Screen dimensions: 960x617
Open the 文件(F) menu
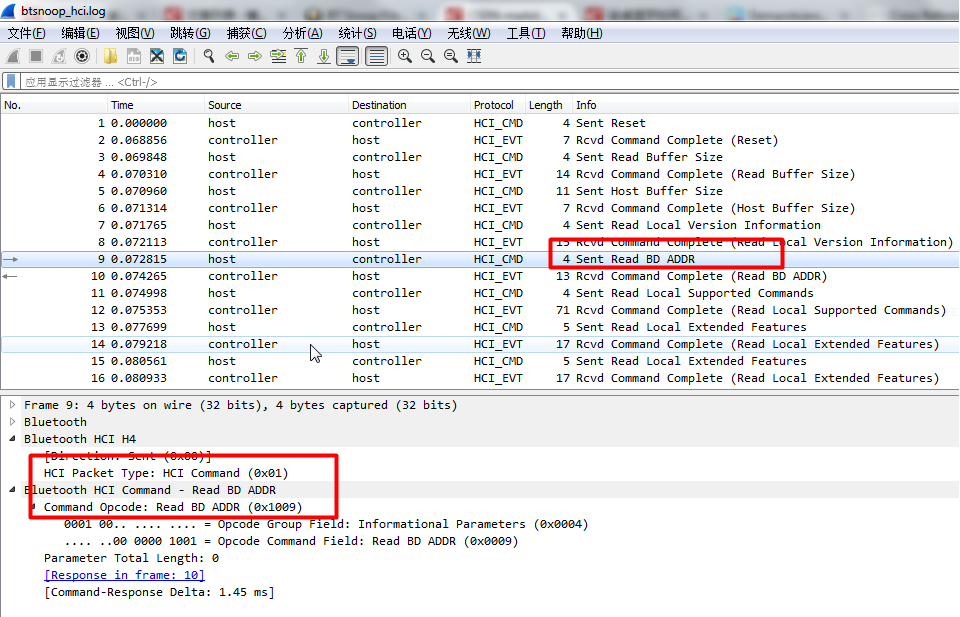click(26, 34)
